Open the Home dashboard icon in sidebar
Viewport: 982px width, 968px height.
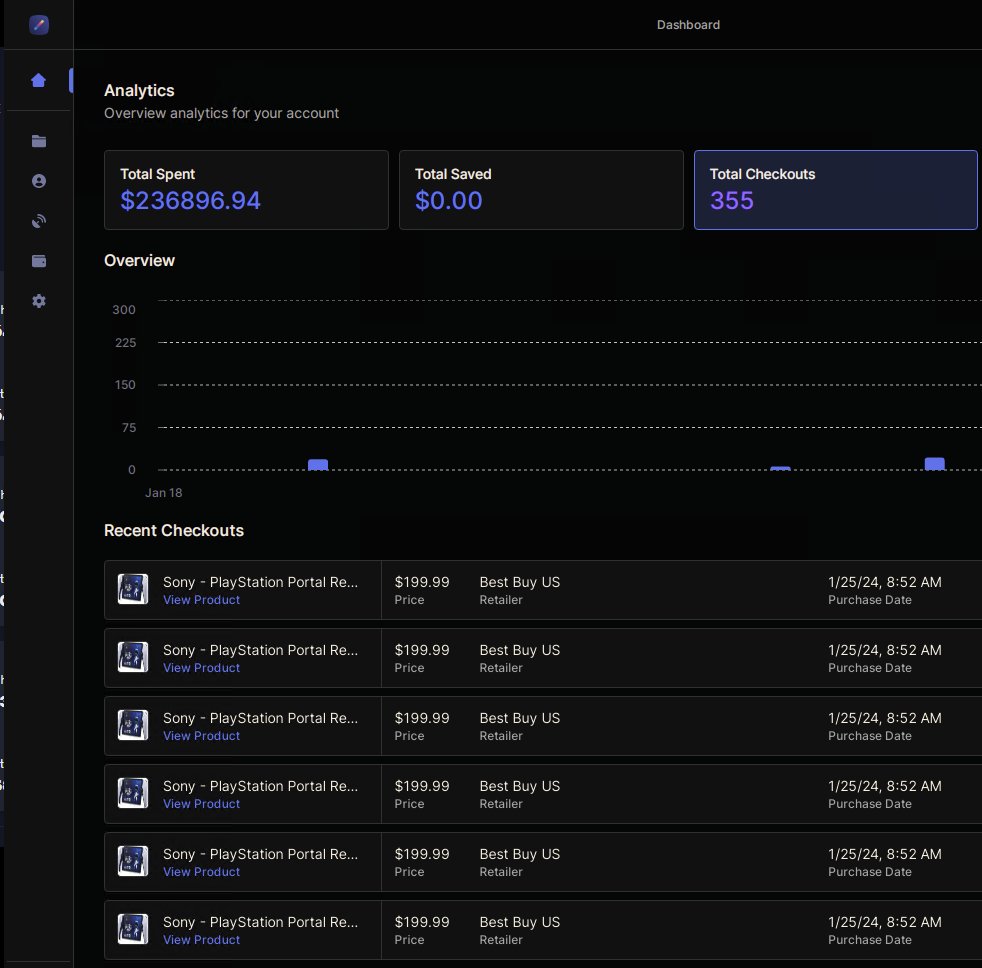(39, 80)
